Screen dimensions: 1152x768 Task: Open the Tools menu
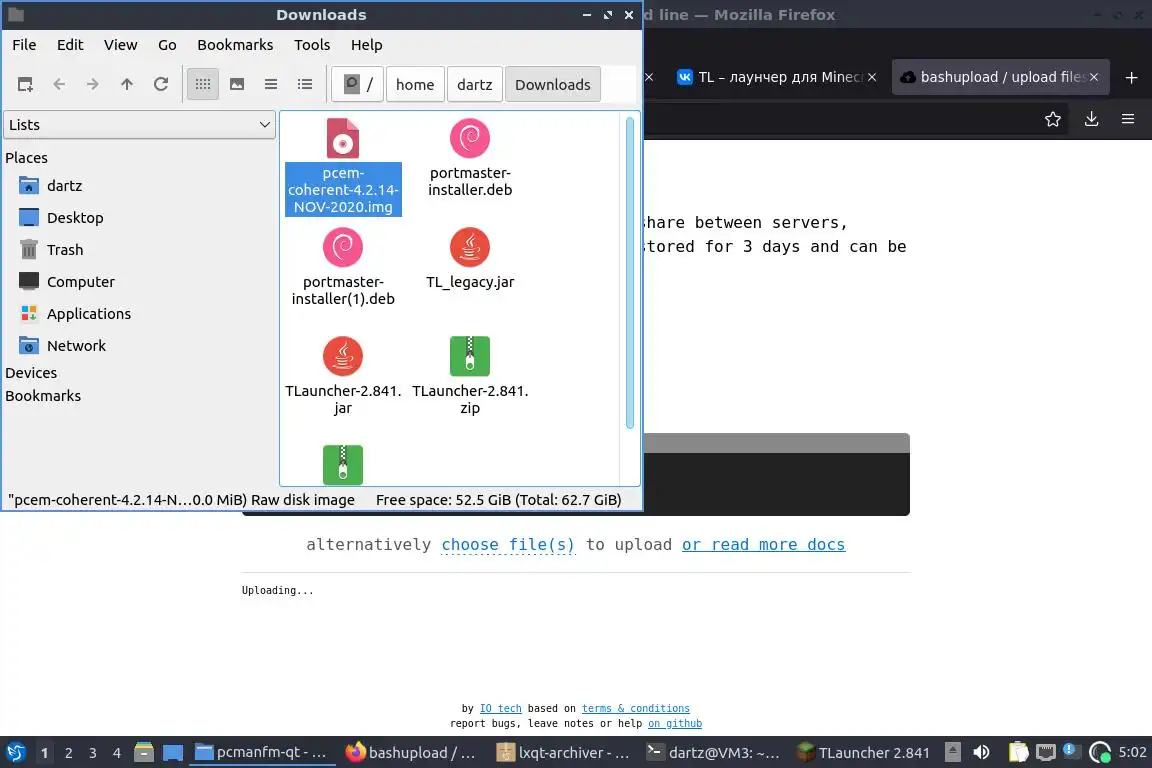(x=312, y=45)
